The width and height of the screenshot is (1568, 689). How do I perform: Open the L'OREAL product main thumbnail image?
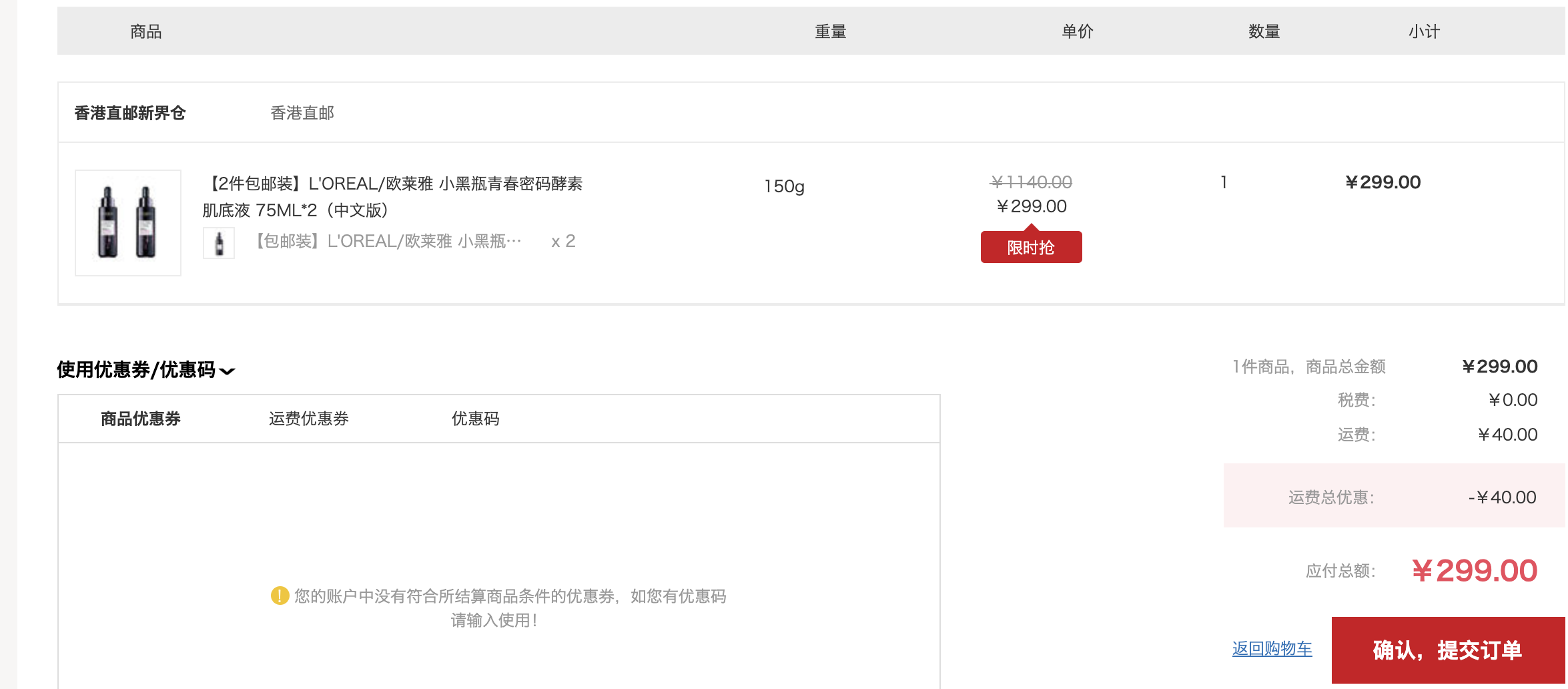pos(128,222)
